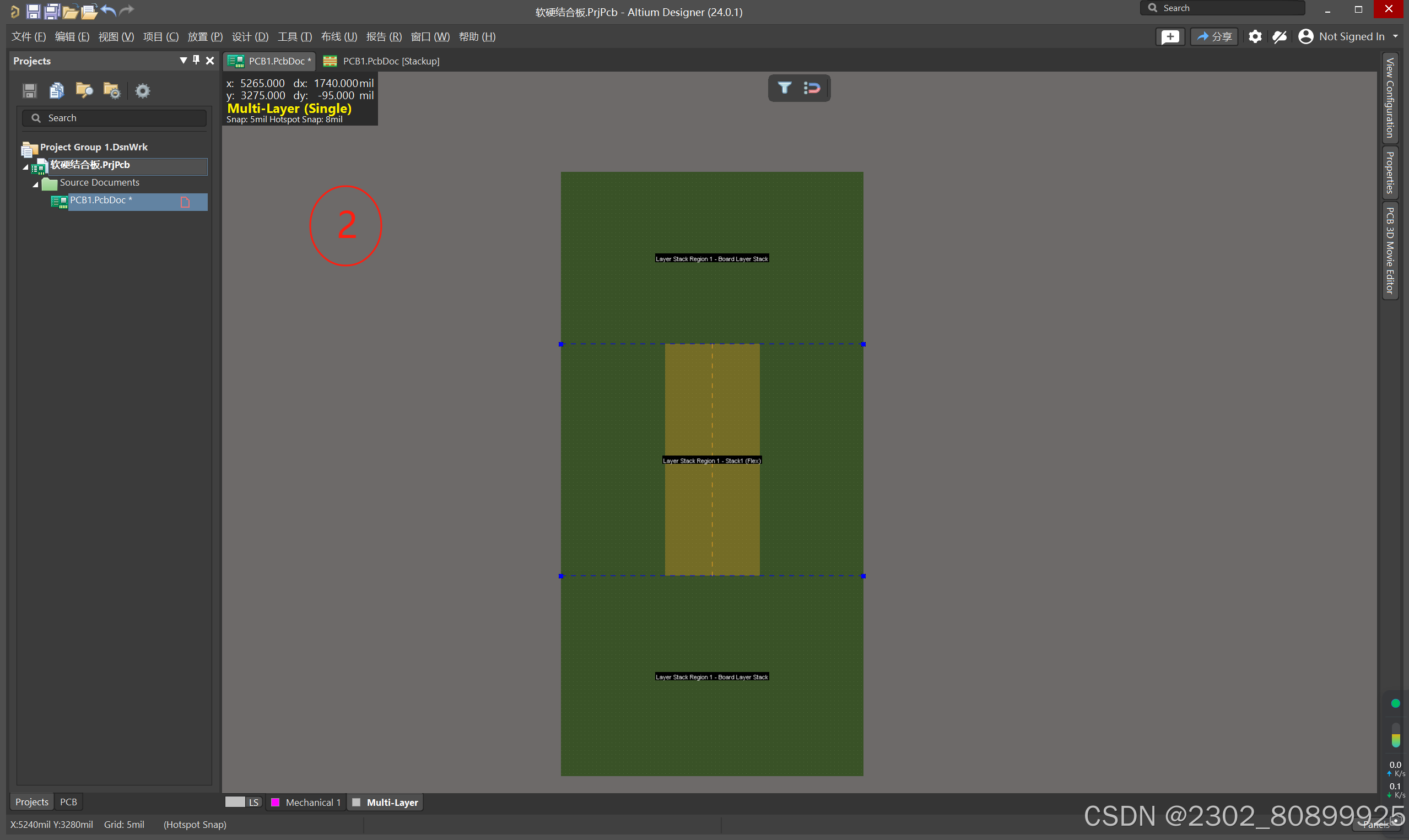This screenshot has height=840, width=1409.
Task: Collapse the Source Documents folder
Action: click(36, 184)
